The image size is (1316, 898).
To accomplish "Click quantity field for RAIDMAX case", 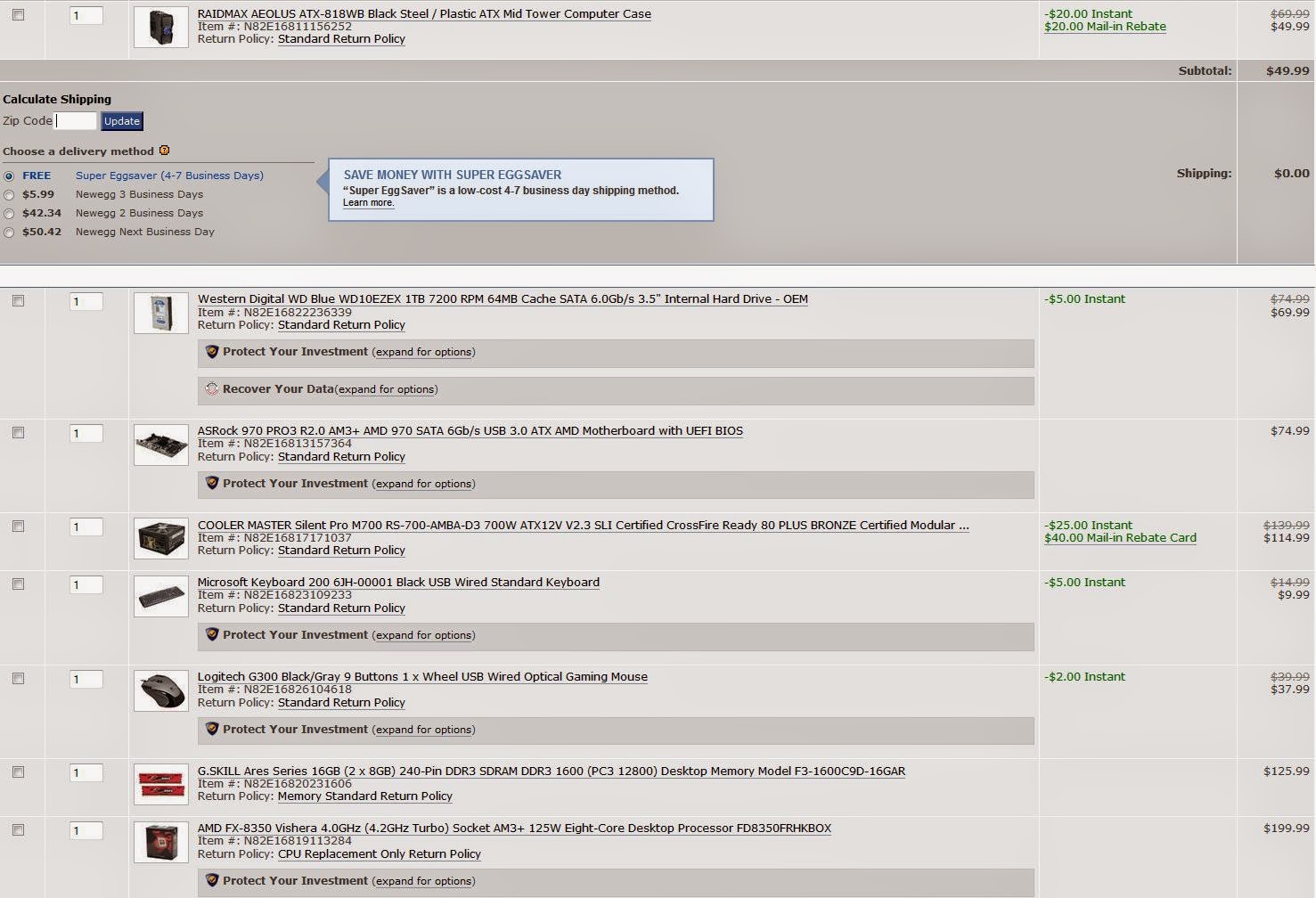I will (x=86, y=16).
